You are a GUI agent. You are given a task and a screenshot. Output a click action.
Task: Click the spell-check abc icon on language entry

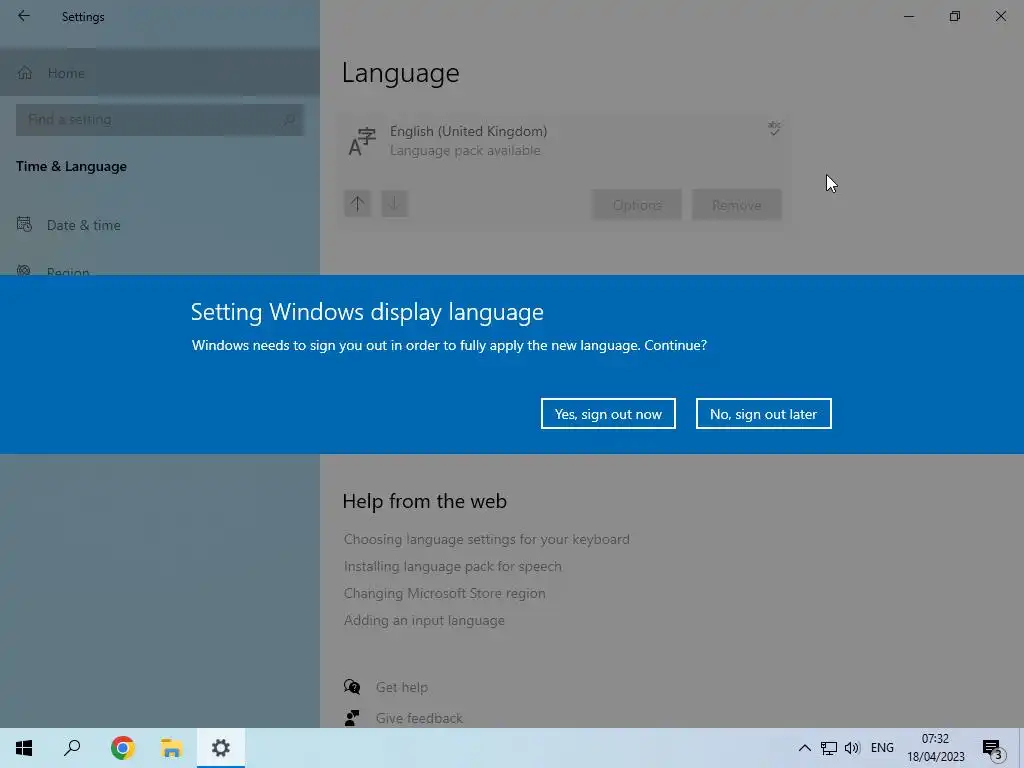pos(774,128)
